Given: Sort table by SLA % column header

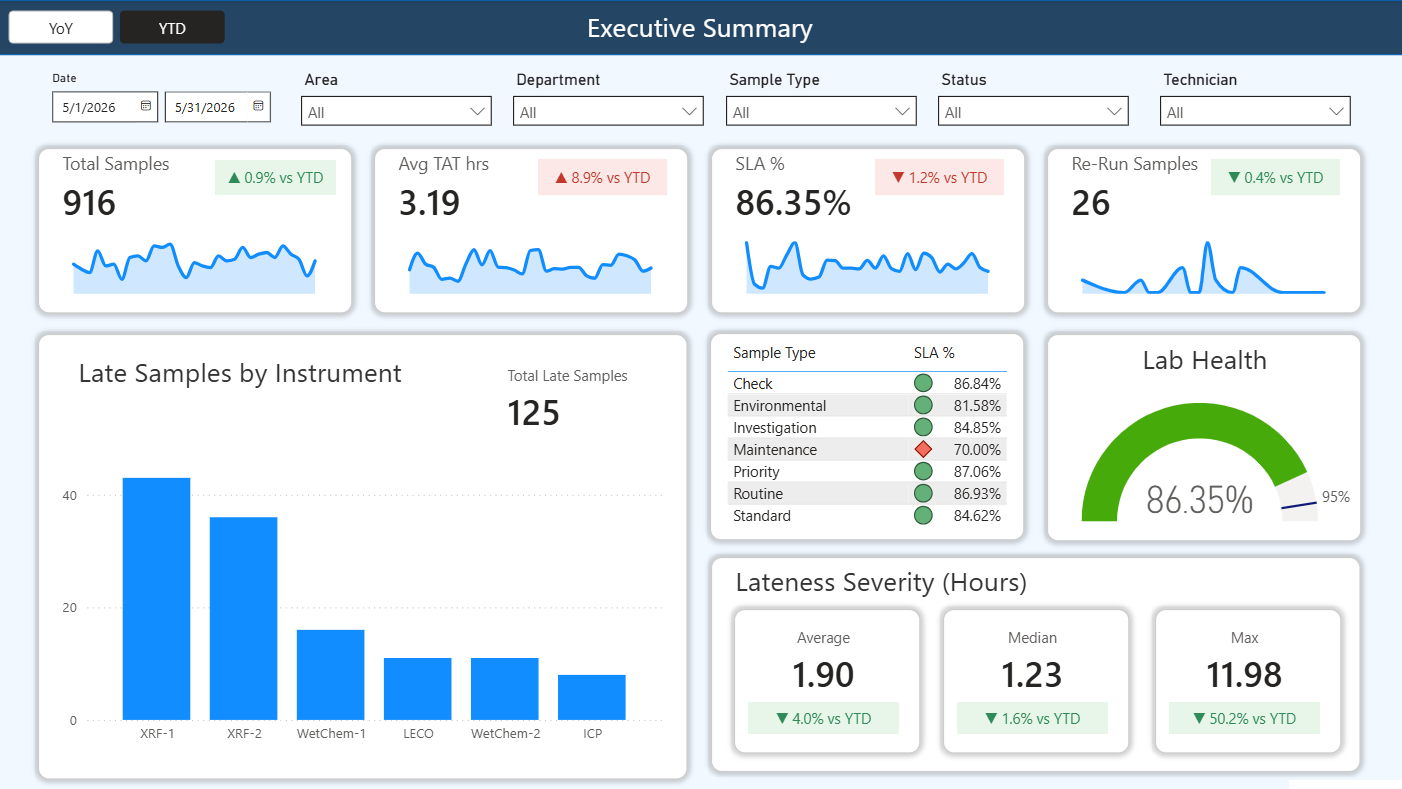Looking at the screenshot, I should pyautogui.click(x=934, y=353).
